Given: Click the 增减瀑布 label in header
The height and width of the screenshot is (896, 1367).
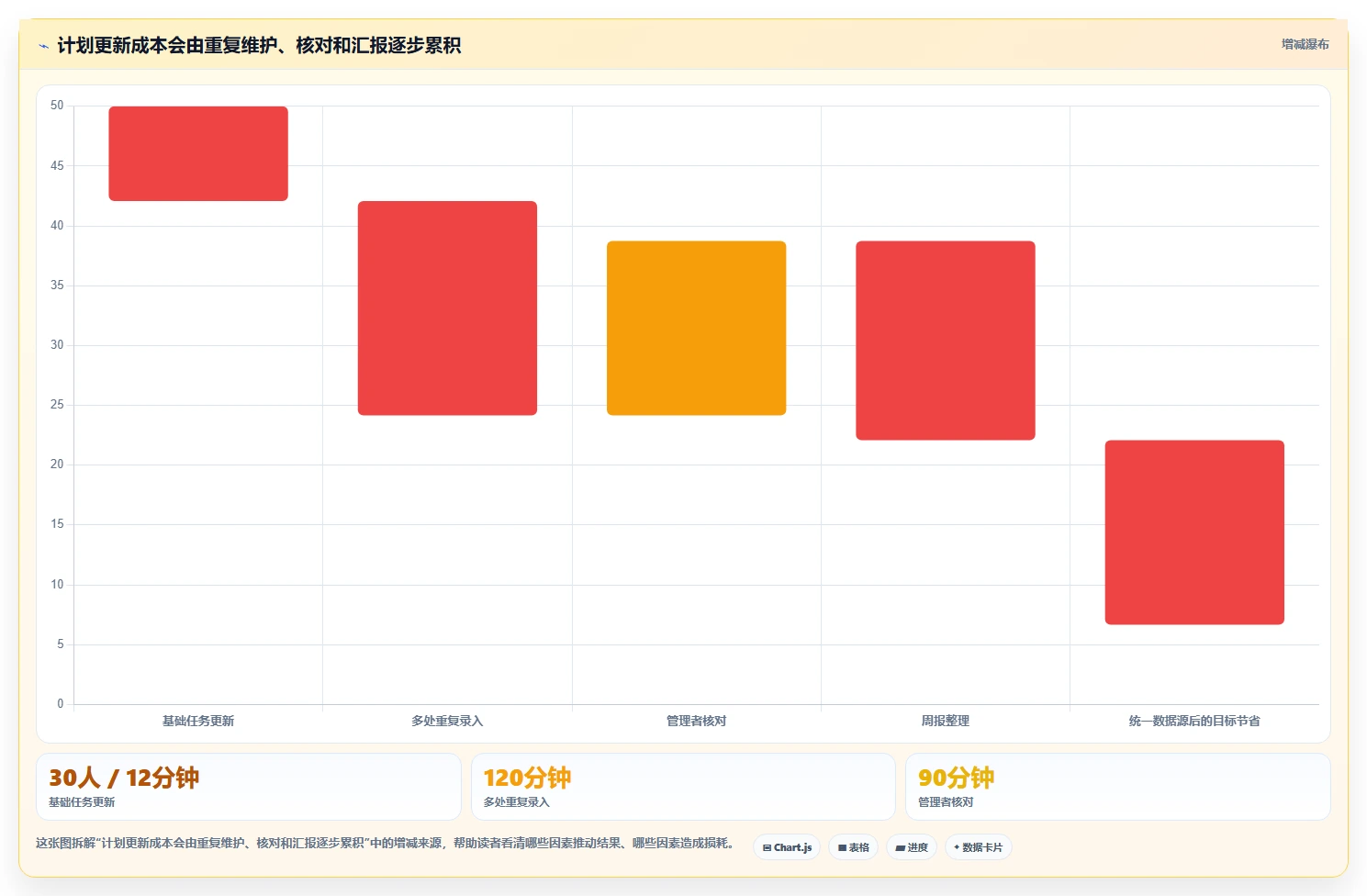Looking at the screenshot, I should [x=1305, y=44].
